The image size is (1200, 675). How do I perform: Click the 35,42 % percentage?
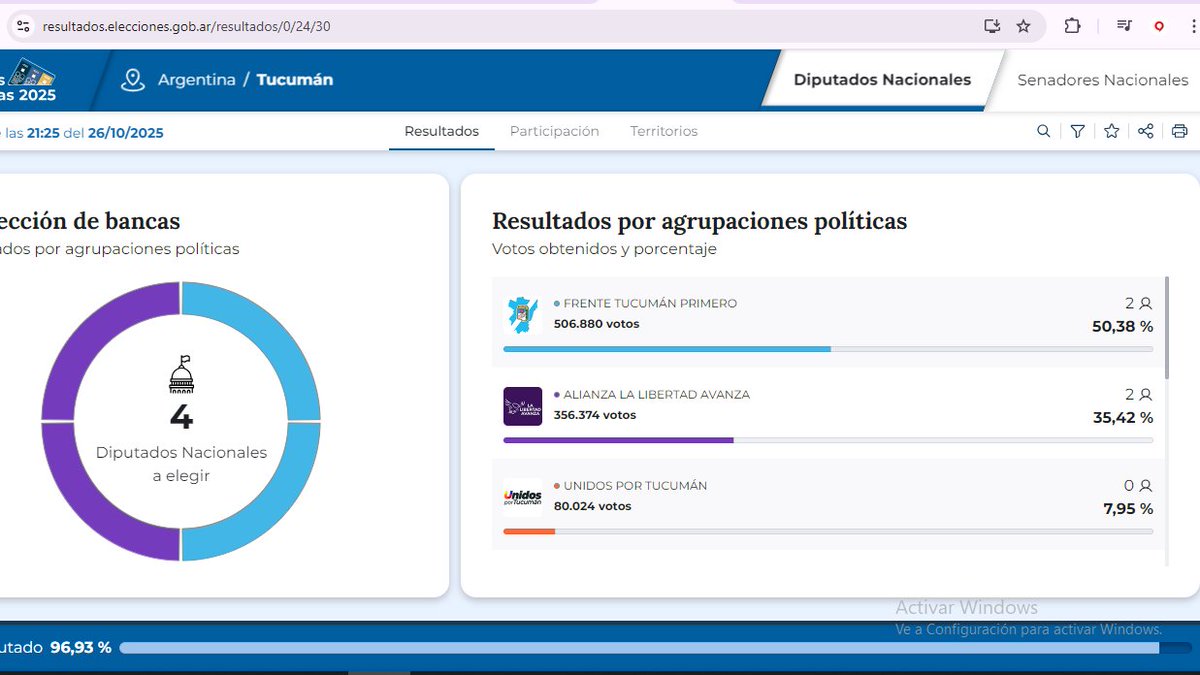pyautogui.click(x=1122, y=417)
